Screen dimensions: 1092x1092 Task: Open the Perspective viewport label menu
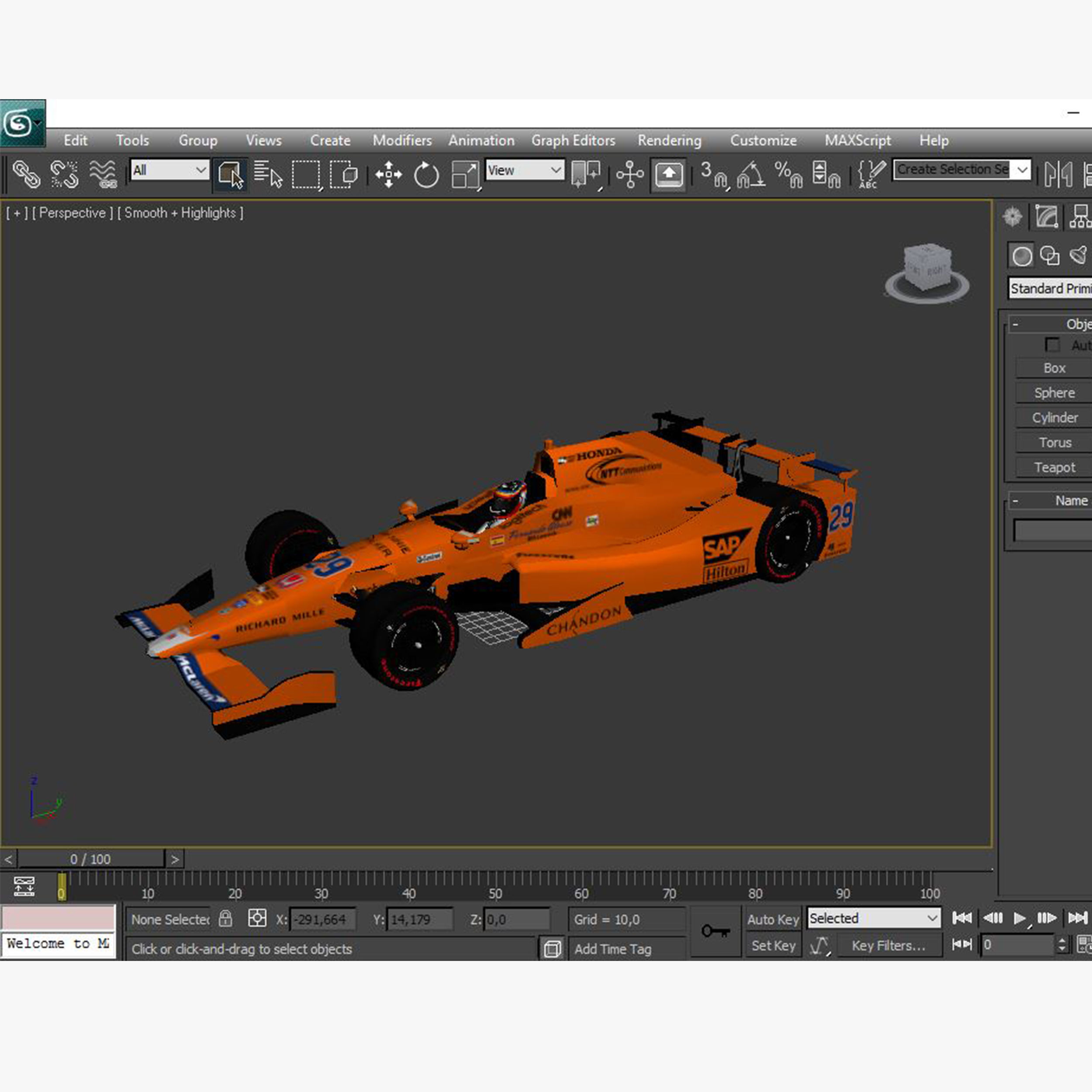point(73,213)
